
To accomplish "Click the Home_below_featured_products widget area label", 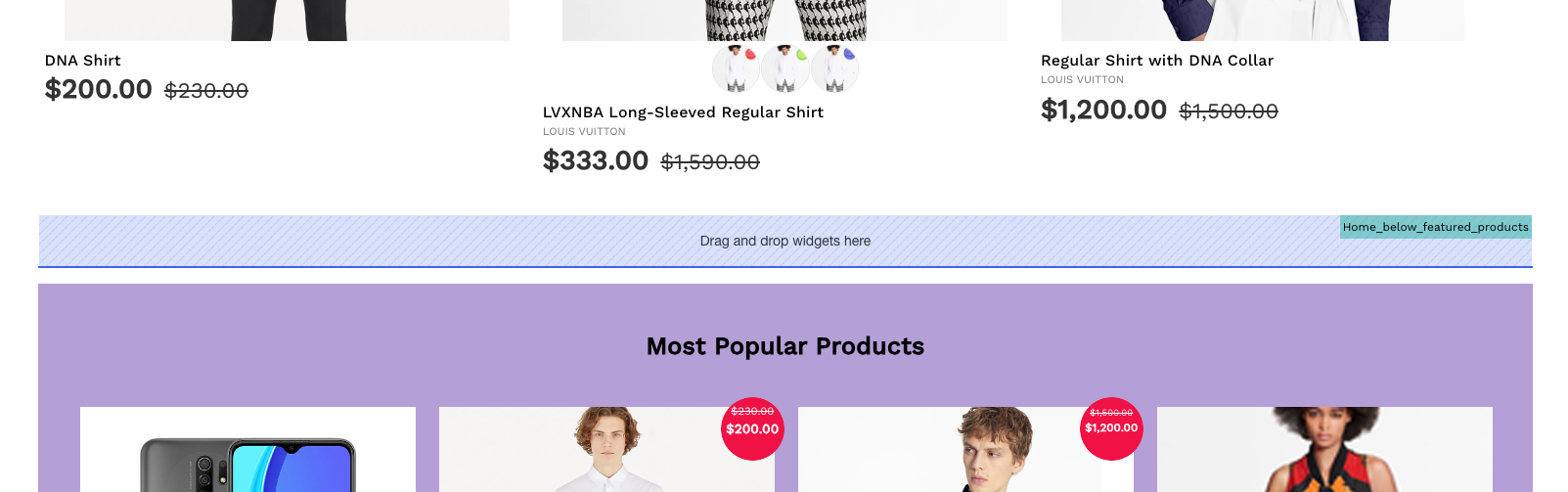I will 1435,227.
